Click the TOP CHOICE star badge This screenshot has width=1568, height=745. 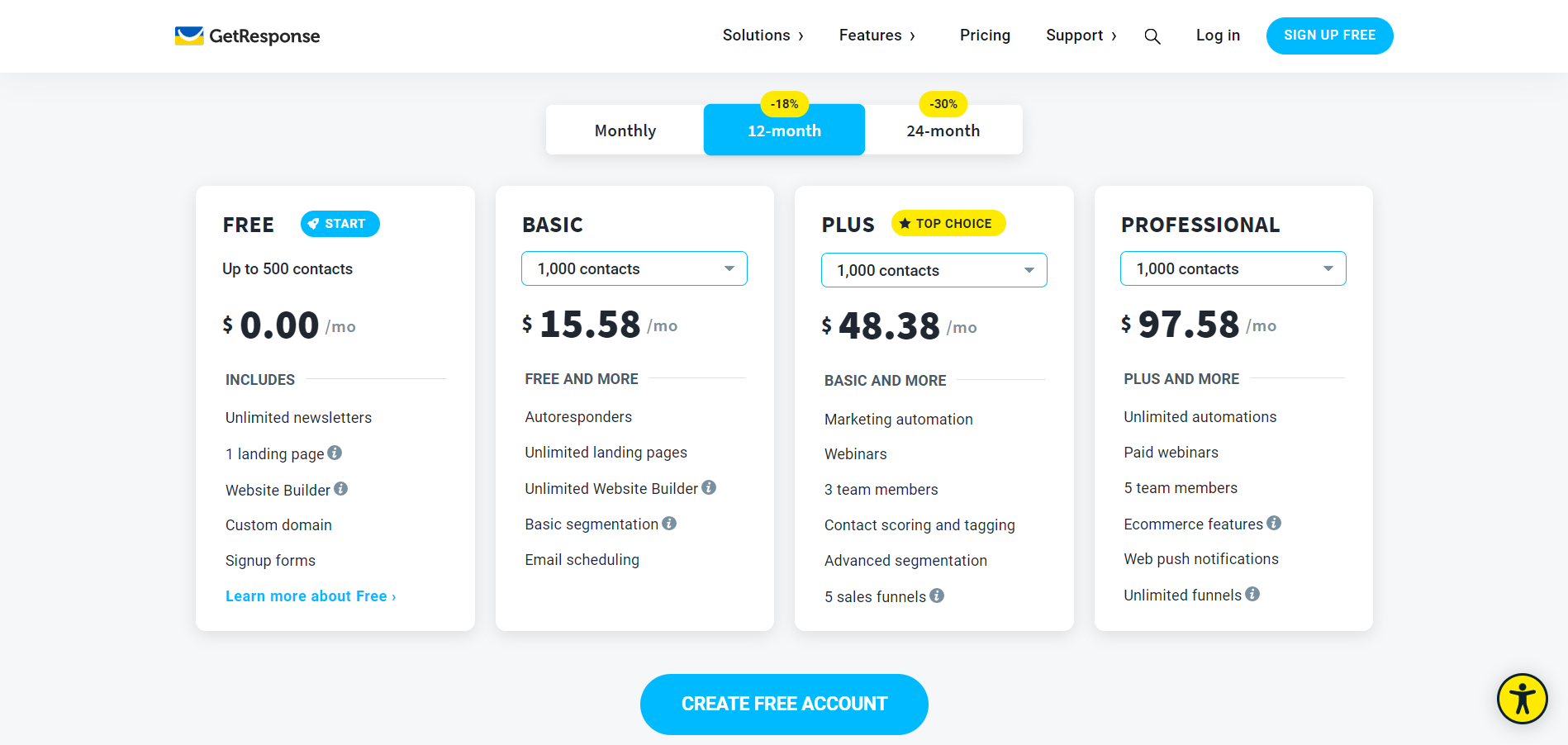pos(948,223)
